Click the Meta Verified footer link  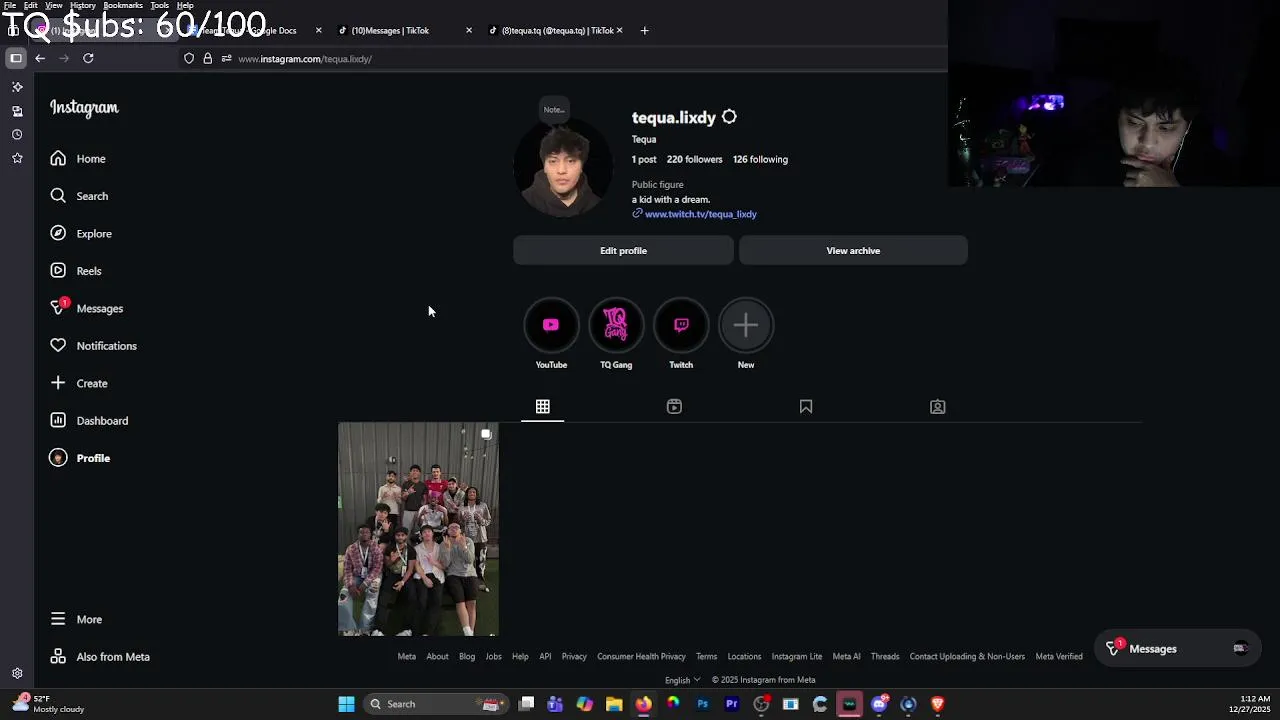1059,657
